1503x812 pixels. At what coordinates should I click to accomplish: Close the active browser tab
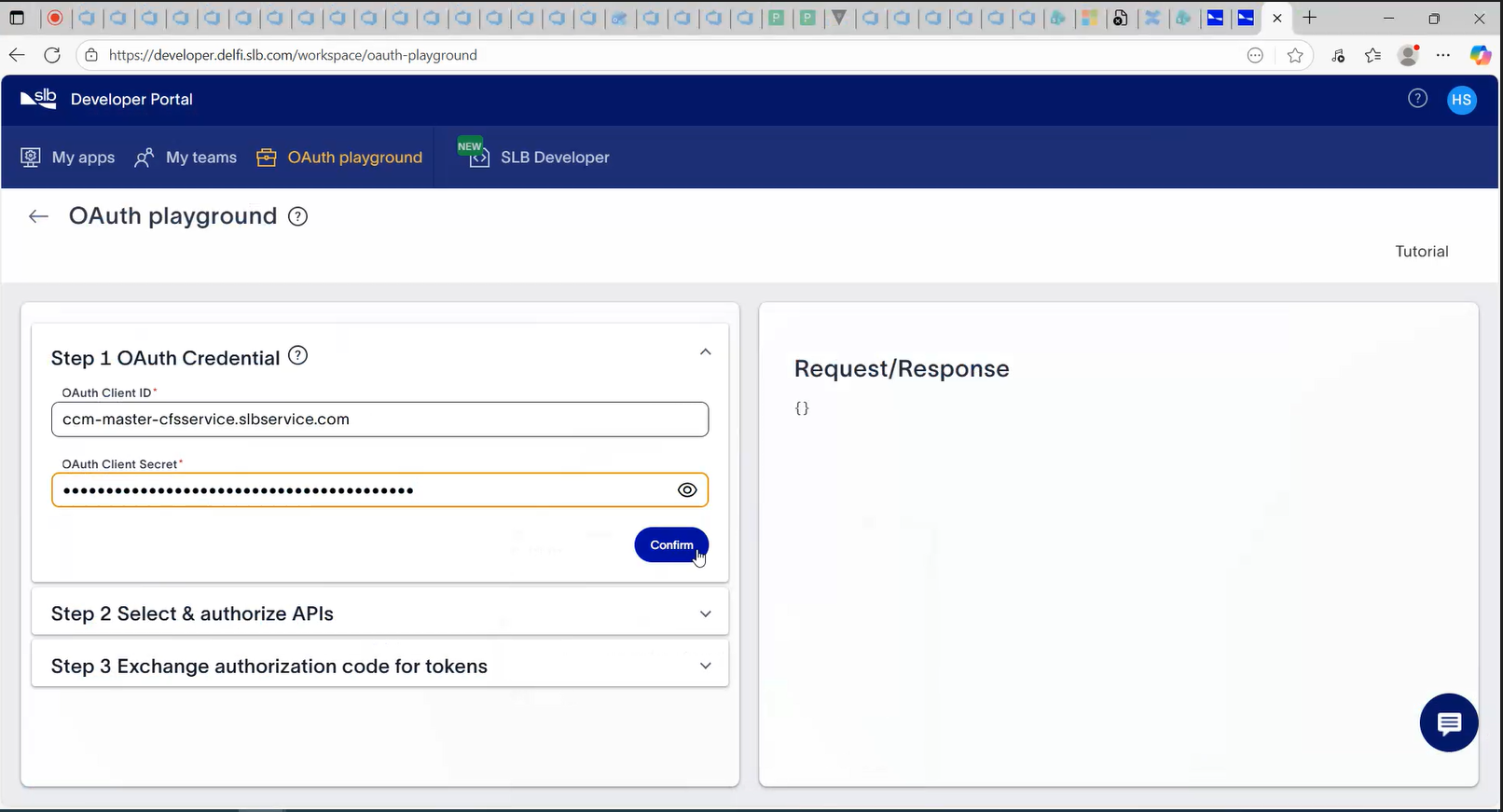[x=1277, y=18]
